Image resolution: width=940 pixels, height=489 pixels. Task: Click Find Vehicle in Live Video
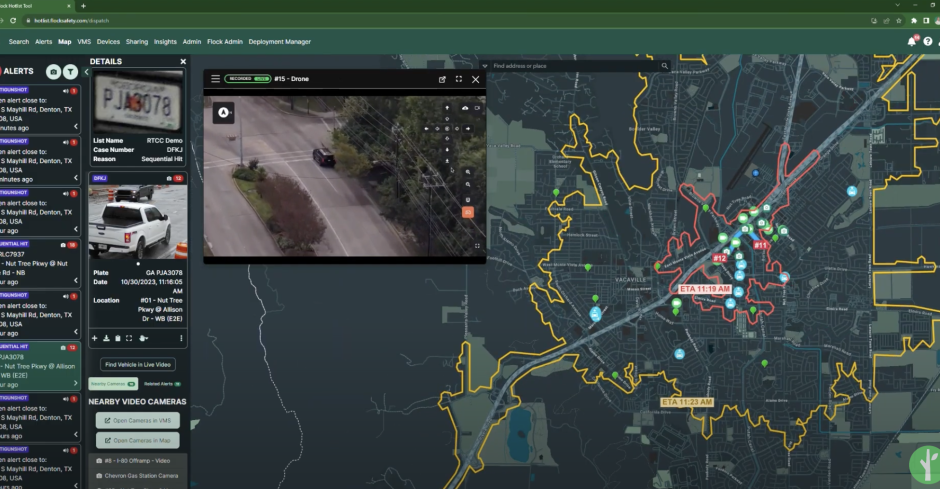click(138, 364)
